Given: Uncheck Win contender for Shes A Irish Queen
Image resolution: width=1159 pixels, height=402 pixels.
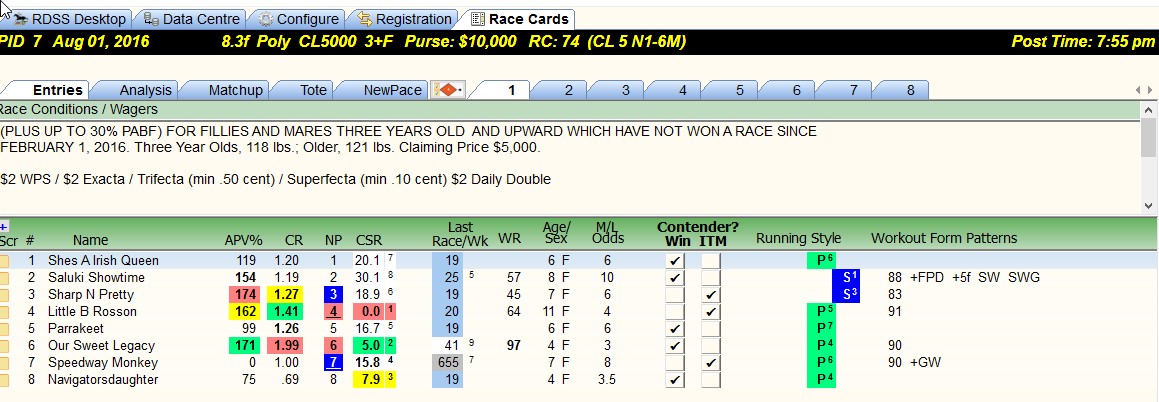Looking at the screenshot, I should tap(674, 261).
